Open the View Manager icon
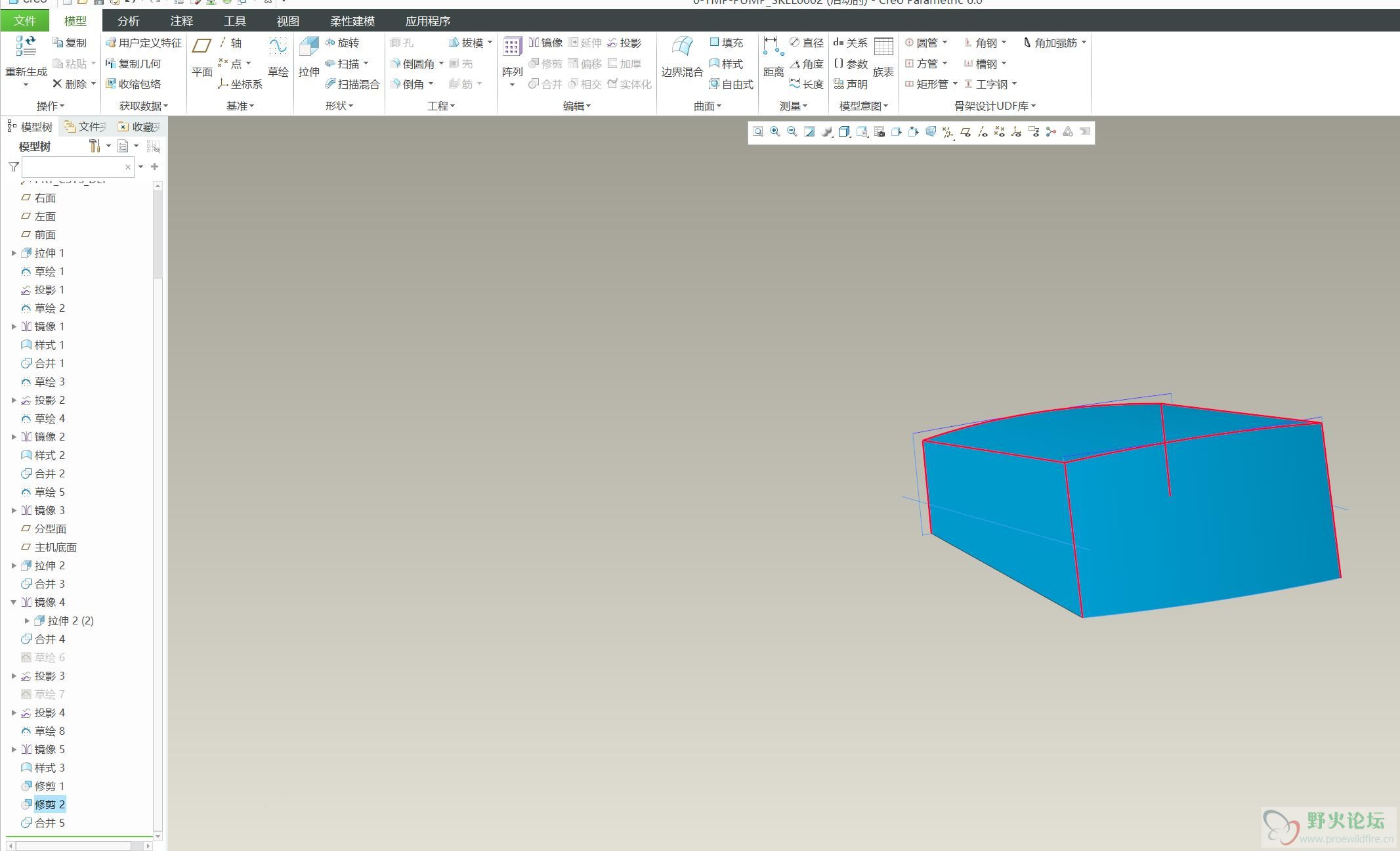 pyautogui.click(x=879, y=132)
